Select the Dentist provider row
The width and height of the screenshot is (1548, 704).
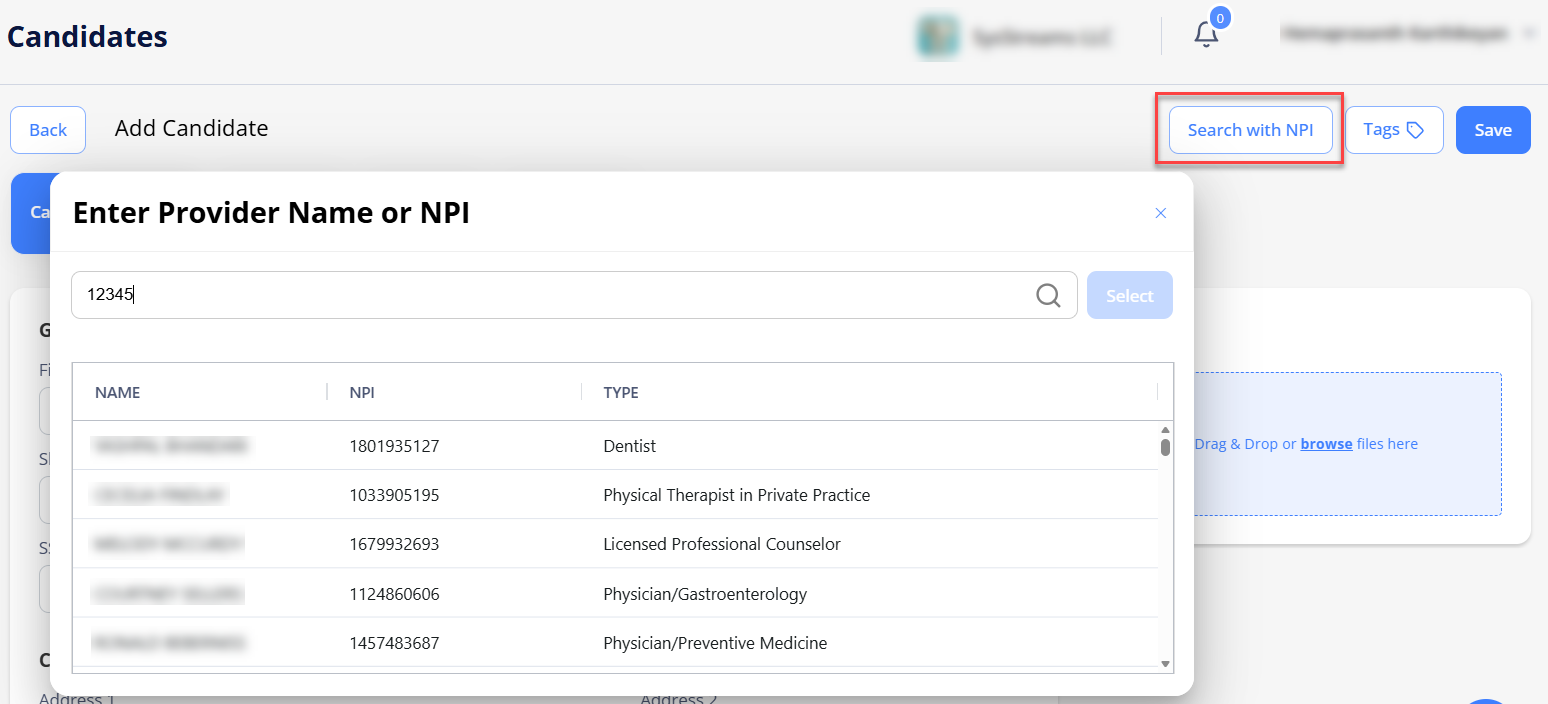click(615, 446)
